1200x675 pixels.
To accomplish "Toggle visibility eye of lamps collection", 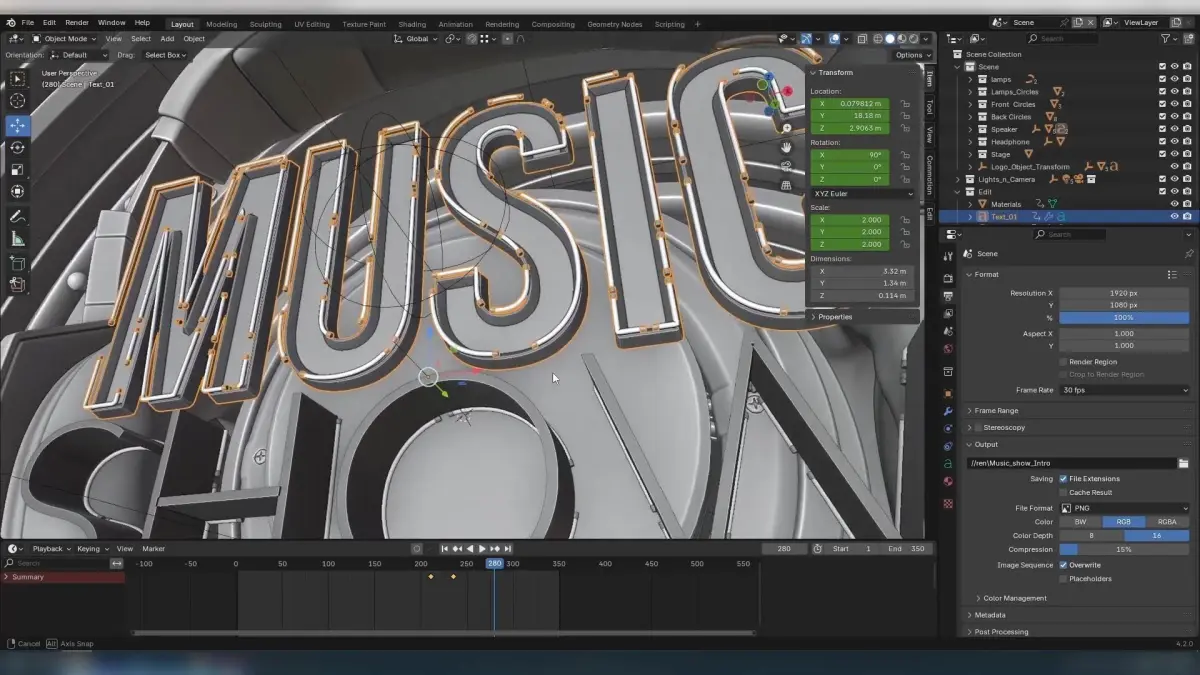I will tap(1174, 79).
